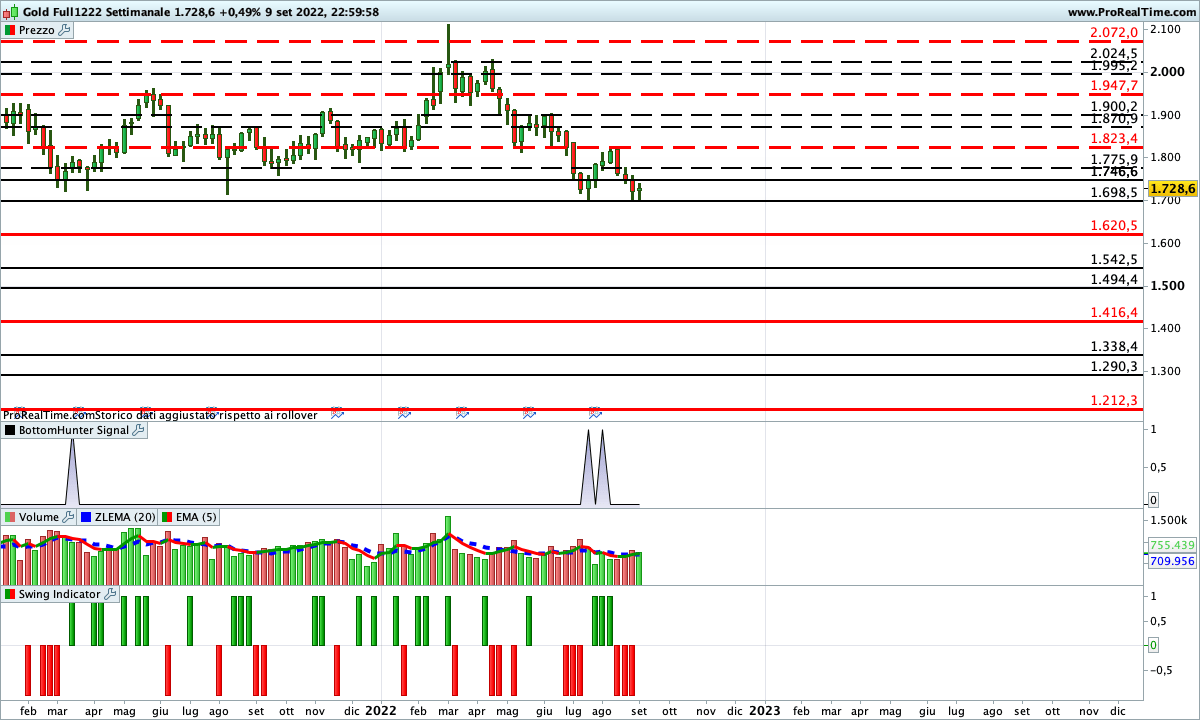Click the 2022 year label on time axis
The height and width of the screenshot is (720, 1200).
coord(380,711)
